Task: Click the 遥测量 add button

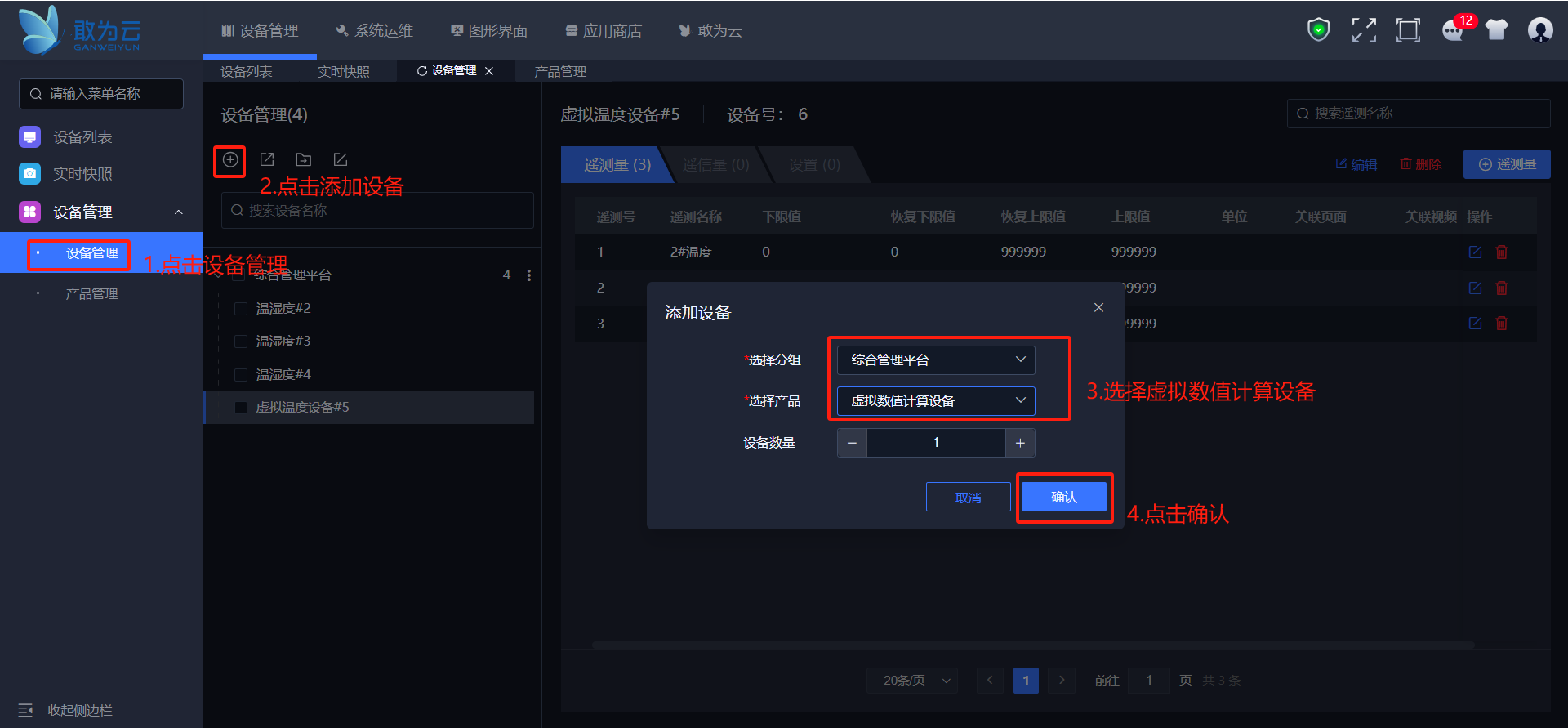Action: [1507, 164]
